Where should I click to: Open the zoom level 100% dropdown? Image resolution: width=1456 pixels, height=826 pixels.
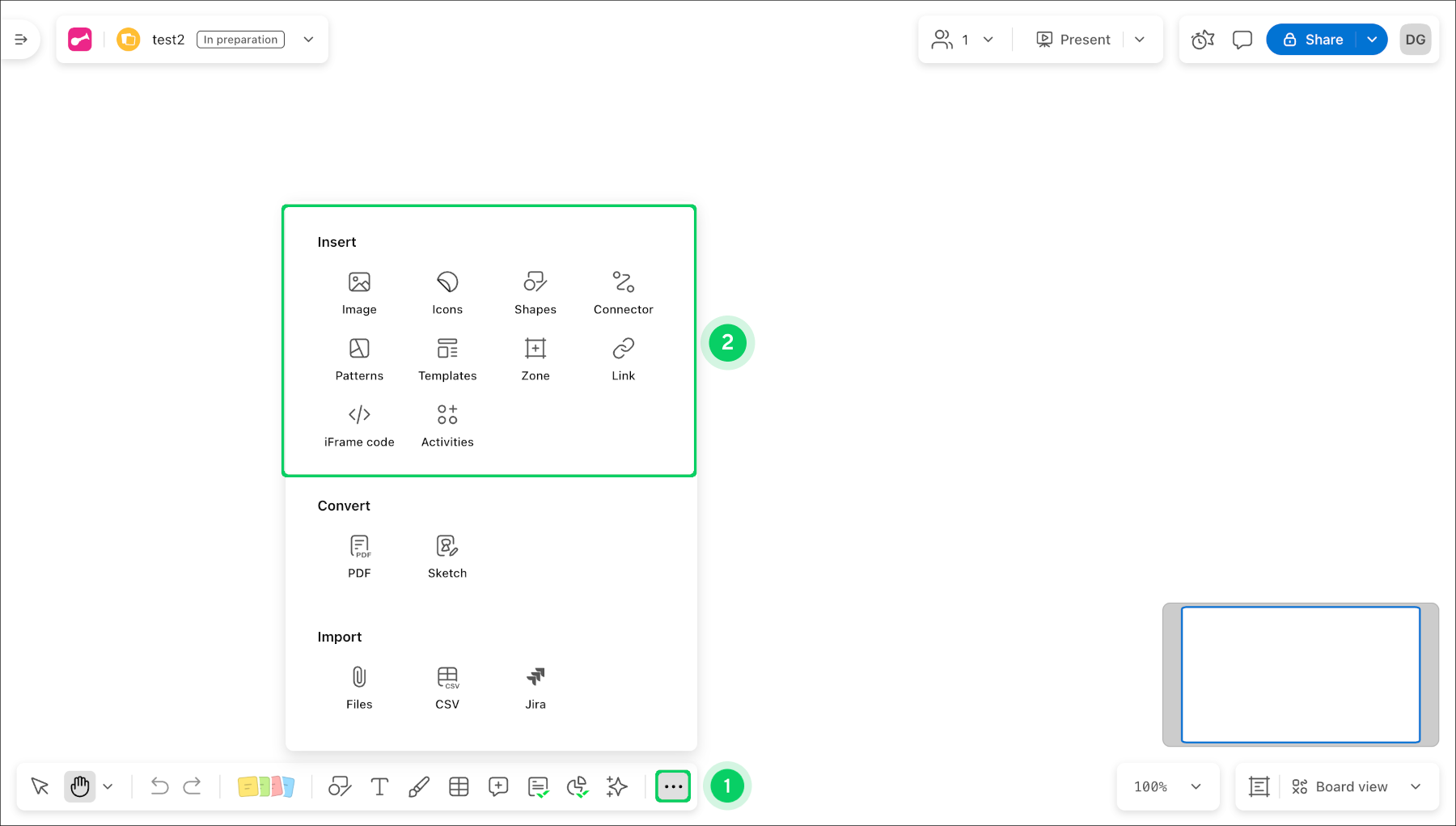click(x=1167, y=786)
